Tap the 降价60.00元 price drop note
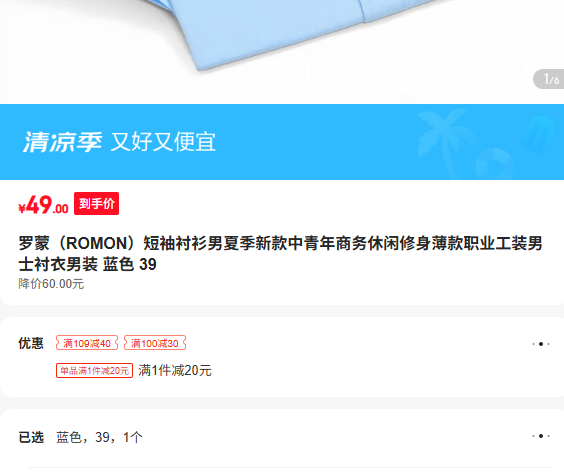 click(51, 284)
